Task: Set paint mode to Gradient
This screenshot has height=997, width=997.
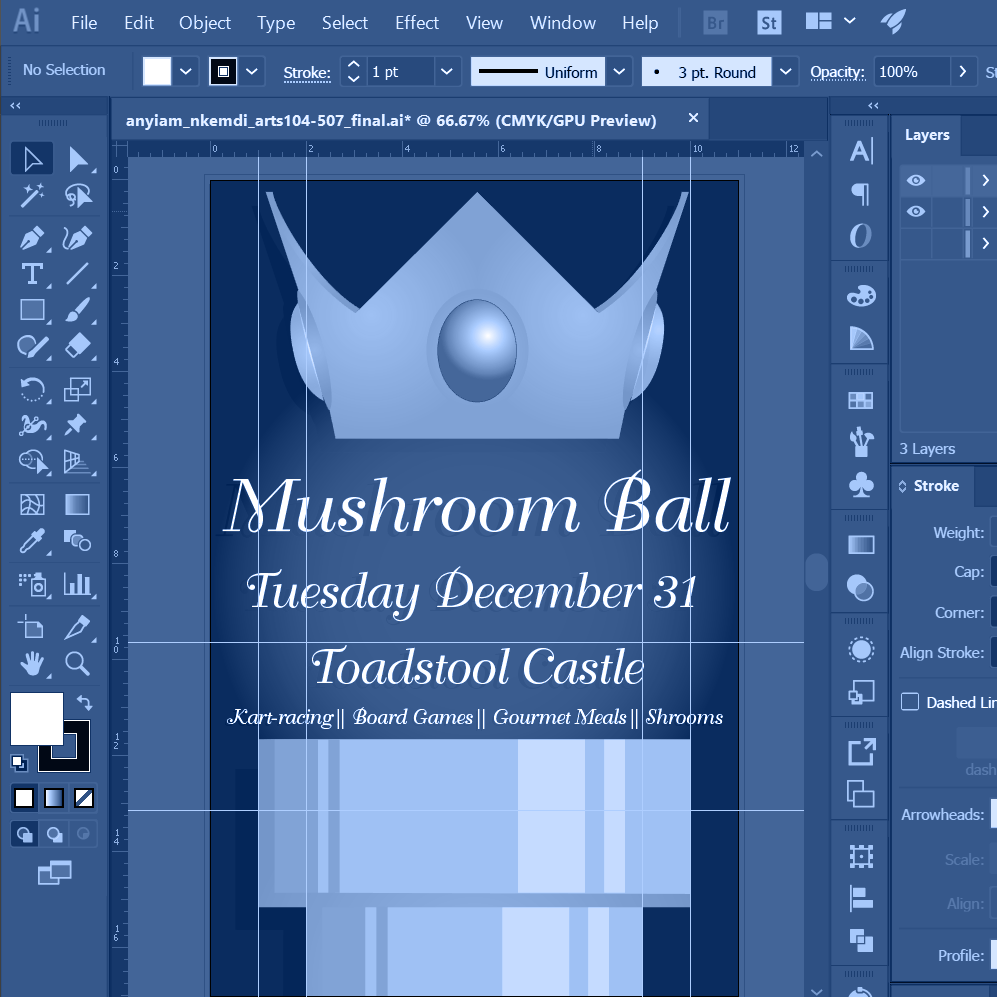Action: 54,797
